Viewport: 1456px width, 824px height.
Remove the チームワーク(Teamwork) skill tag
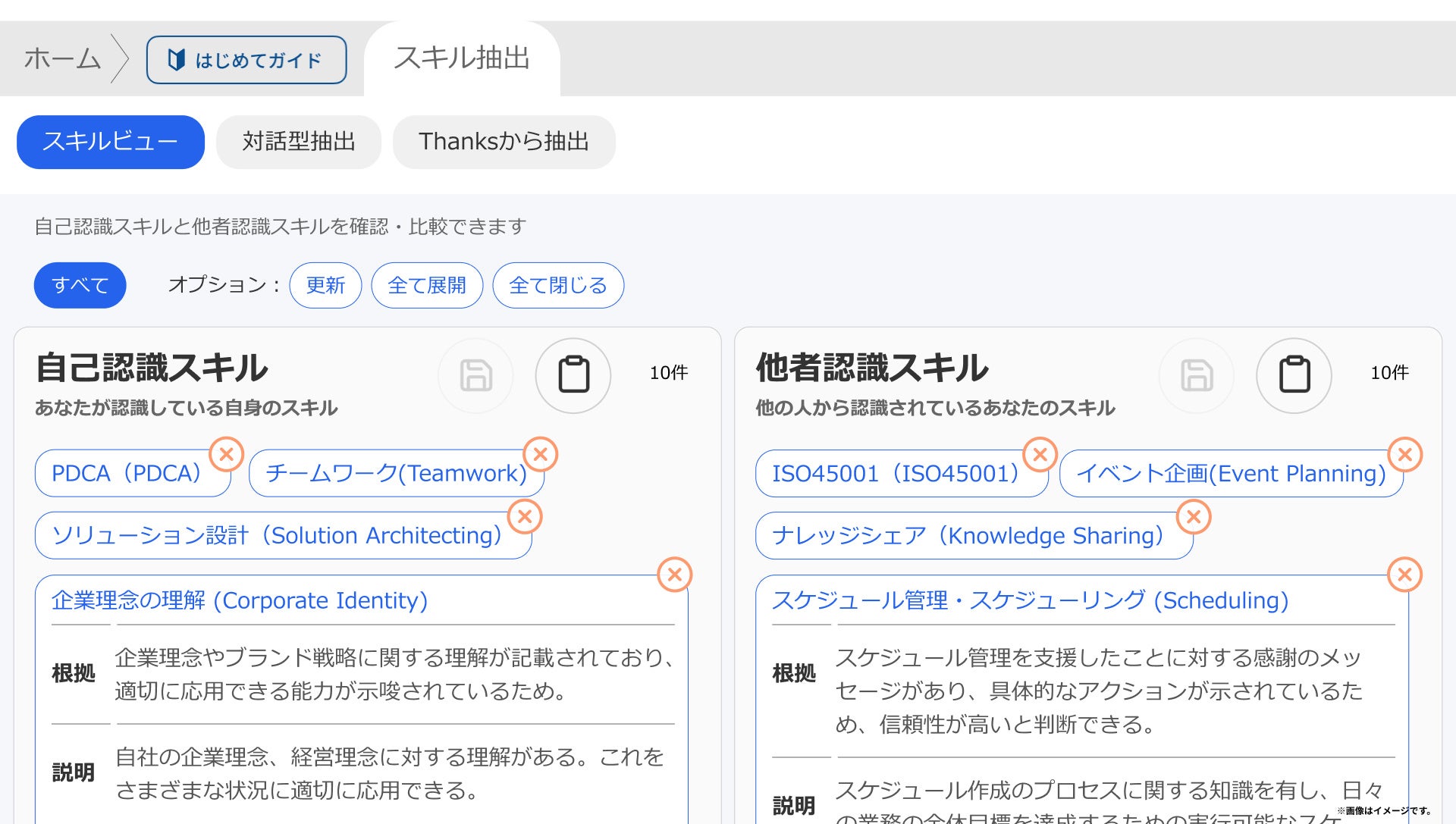click(541, 455)
